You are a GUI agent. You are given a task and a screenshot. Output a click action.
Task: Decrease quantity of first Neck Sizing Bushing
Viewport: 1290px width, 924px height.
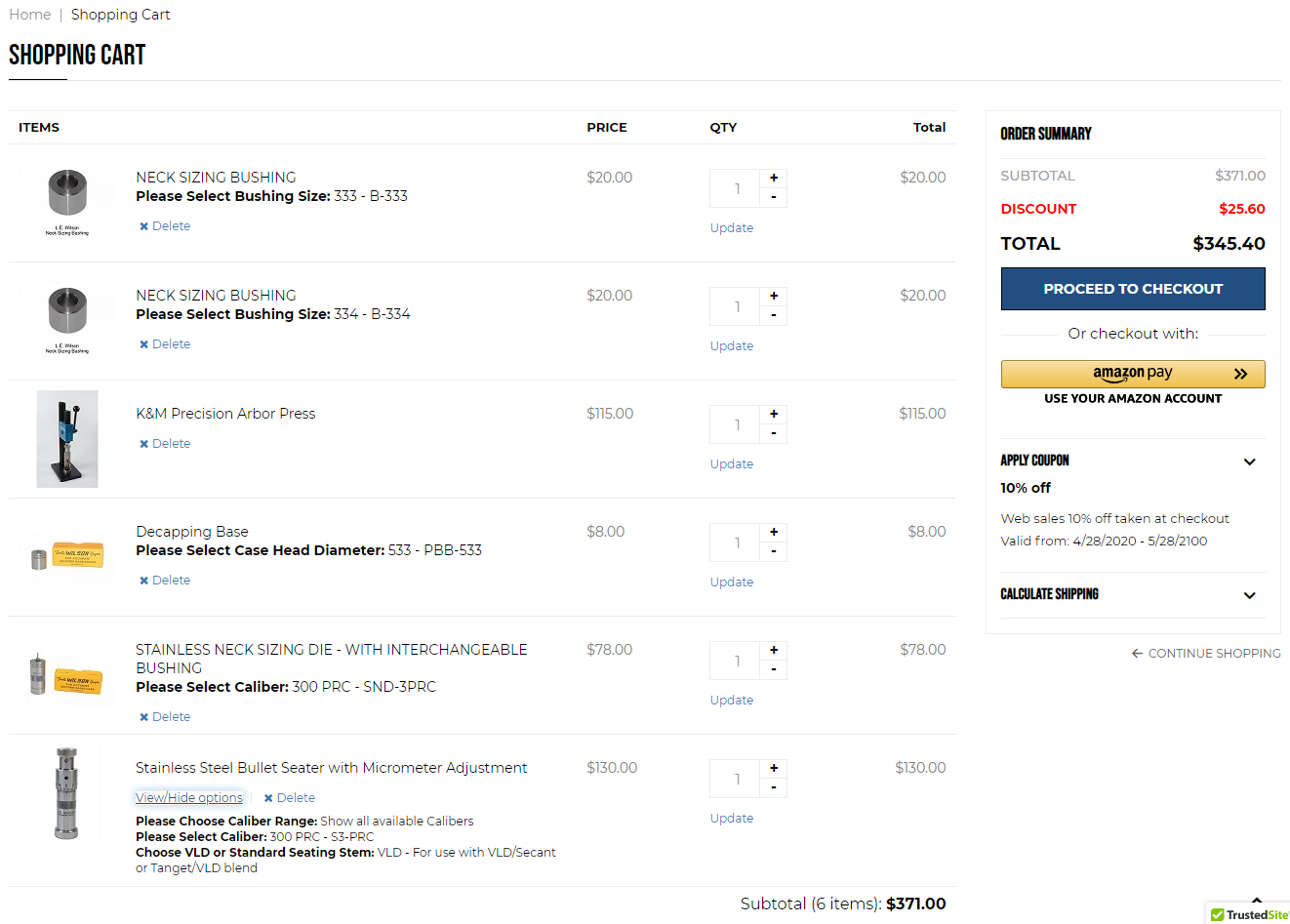pos(774,198)
